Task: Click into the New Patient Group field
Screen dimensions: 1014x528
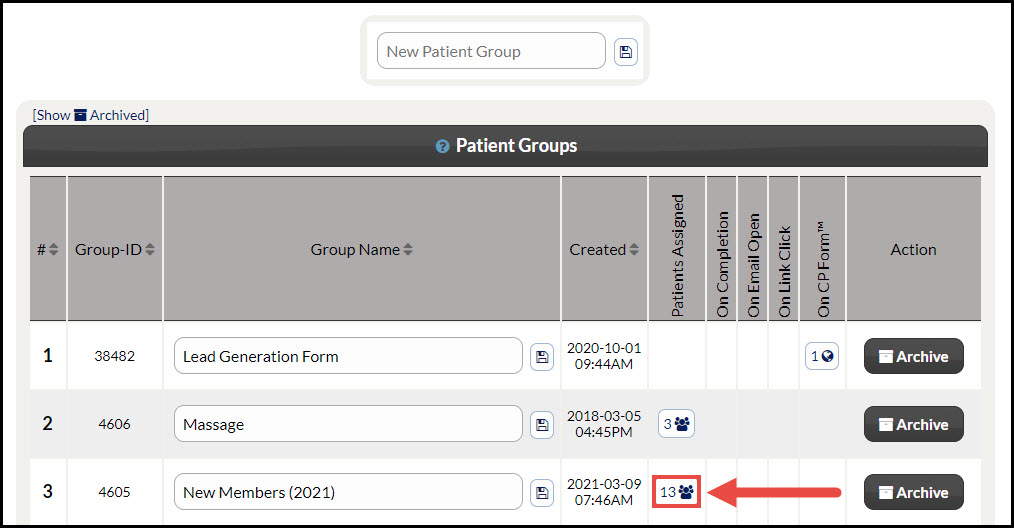Action: 491,51
